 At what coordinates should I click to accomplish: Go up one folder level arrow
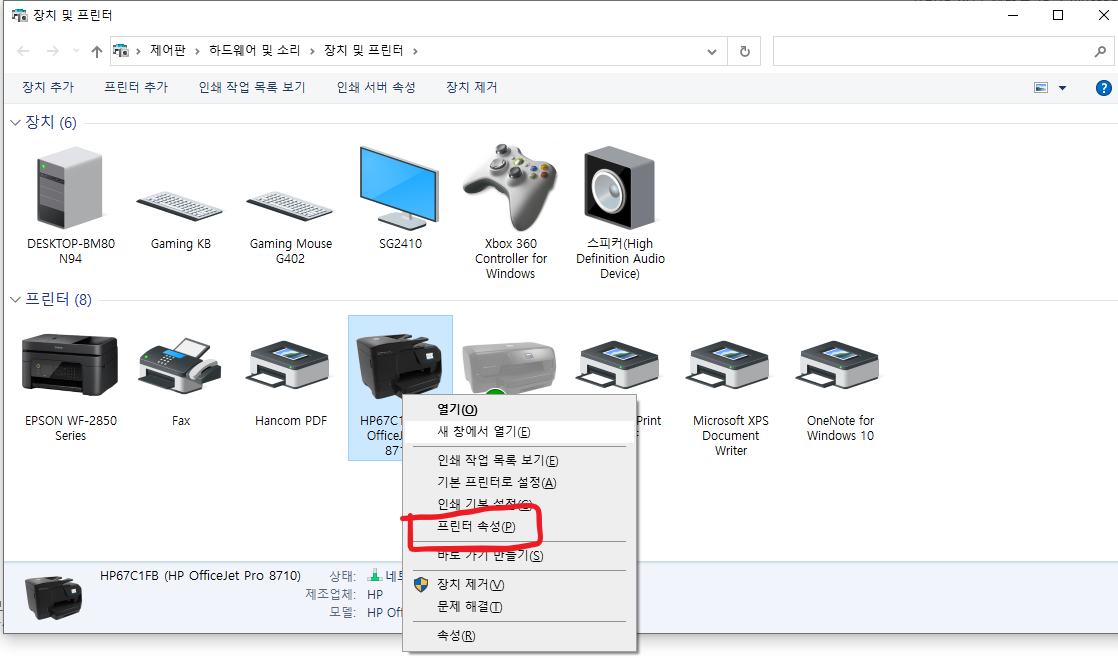tap(97, 51)
